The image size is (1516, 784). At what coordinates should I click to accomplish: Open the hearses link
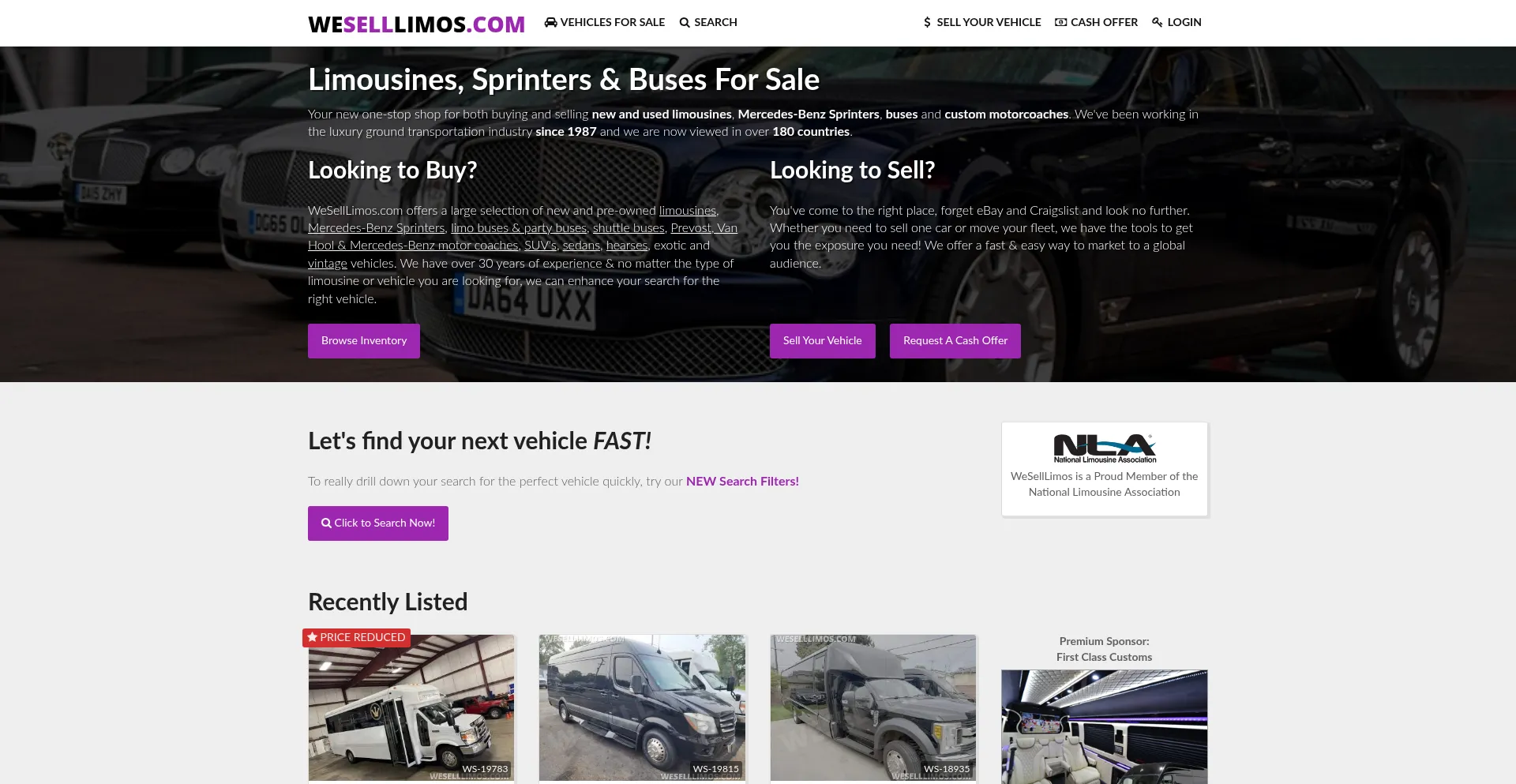[x=627, y=246]
